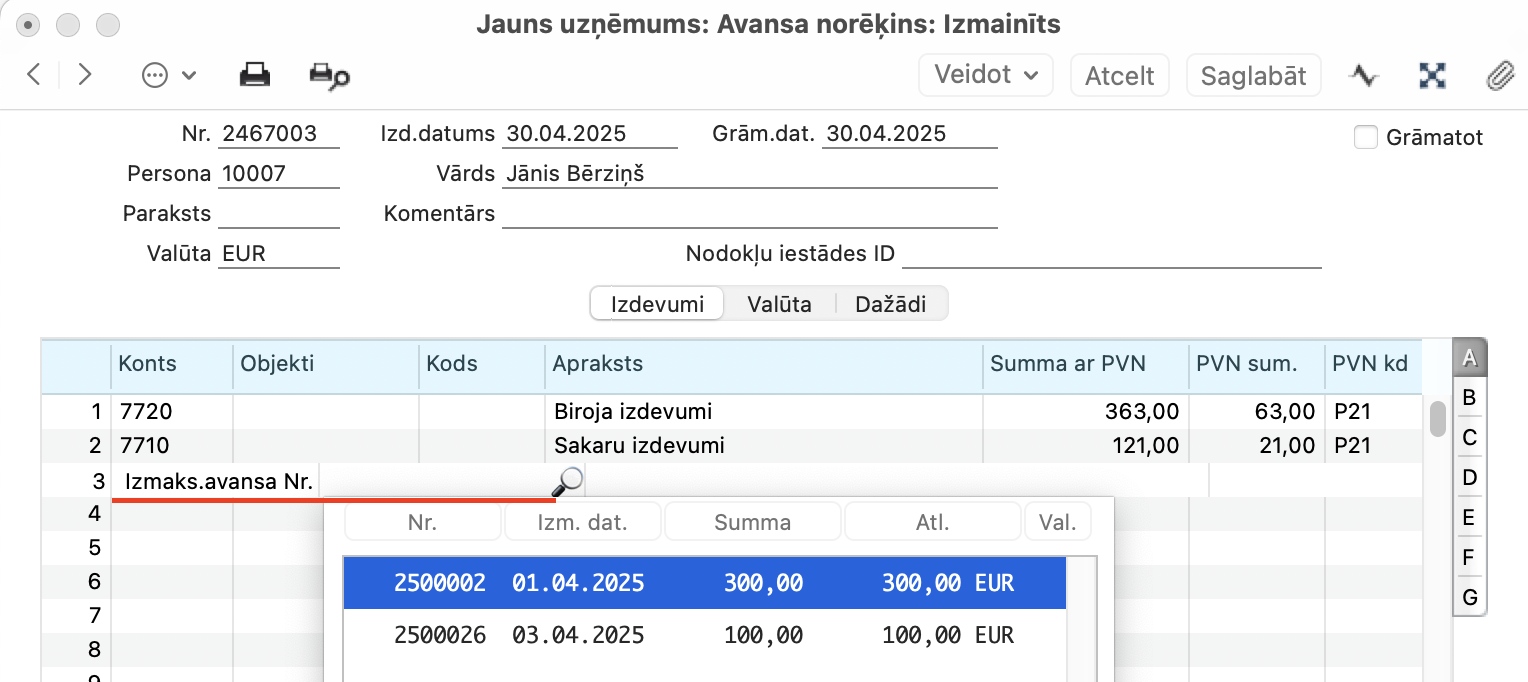Enable the Grāmatot checkbox
Viewport: 1528px width, 682px height.
pos(1366,137)
